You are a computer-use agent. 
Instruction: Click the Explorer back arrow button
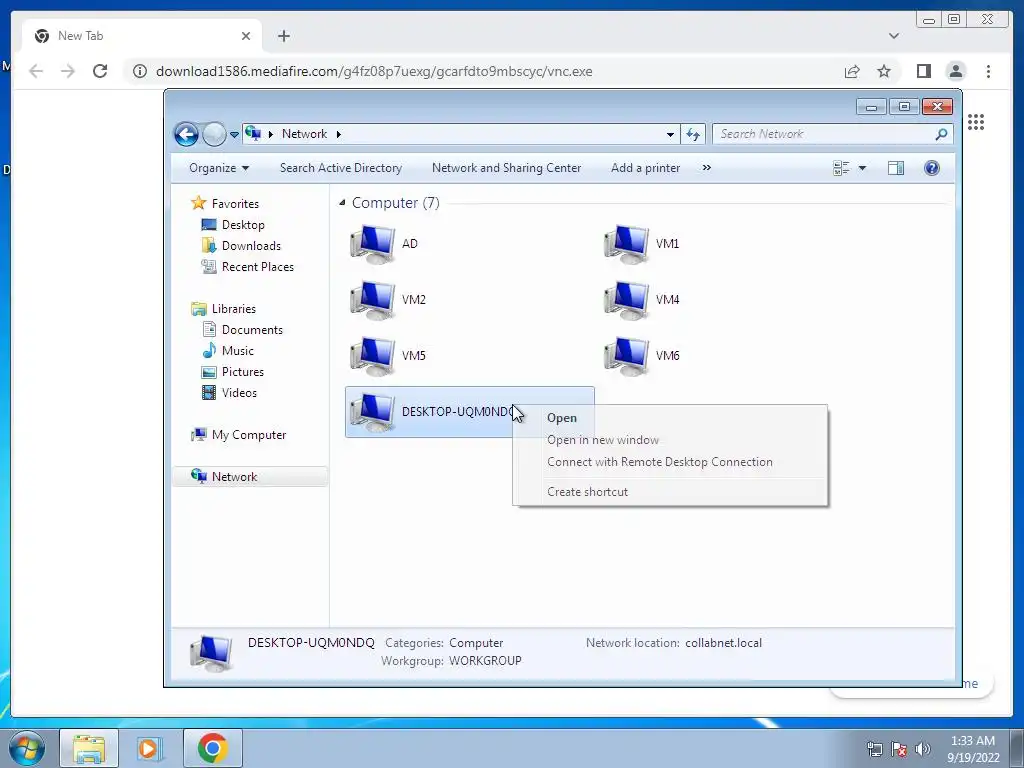point(186,135)
